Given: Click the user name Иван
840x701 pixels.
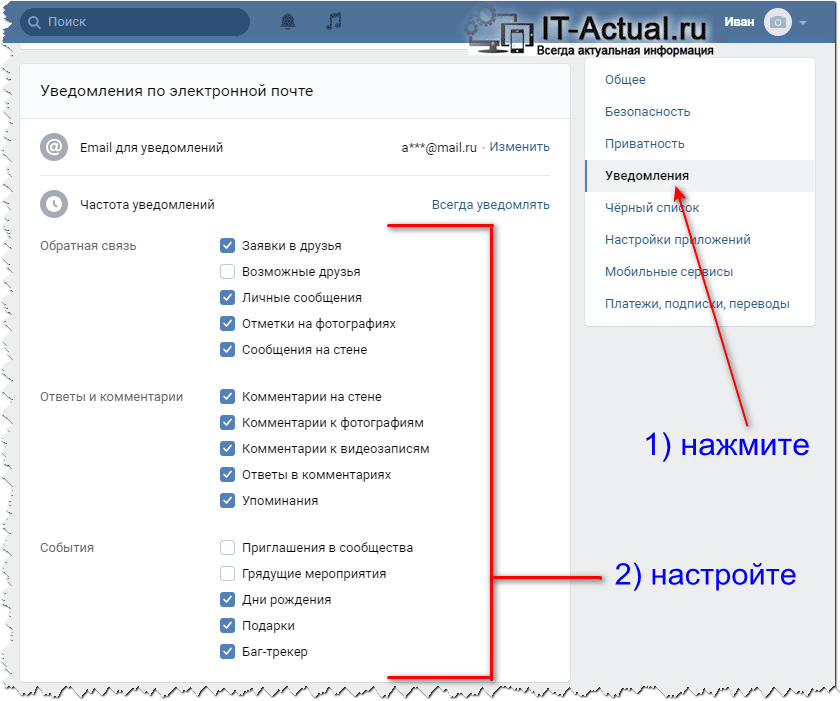Looking at the screenshot, I should (x=739, y=22).
